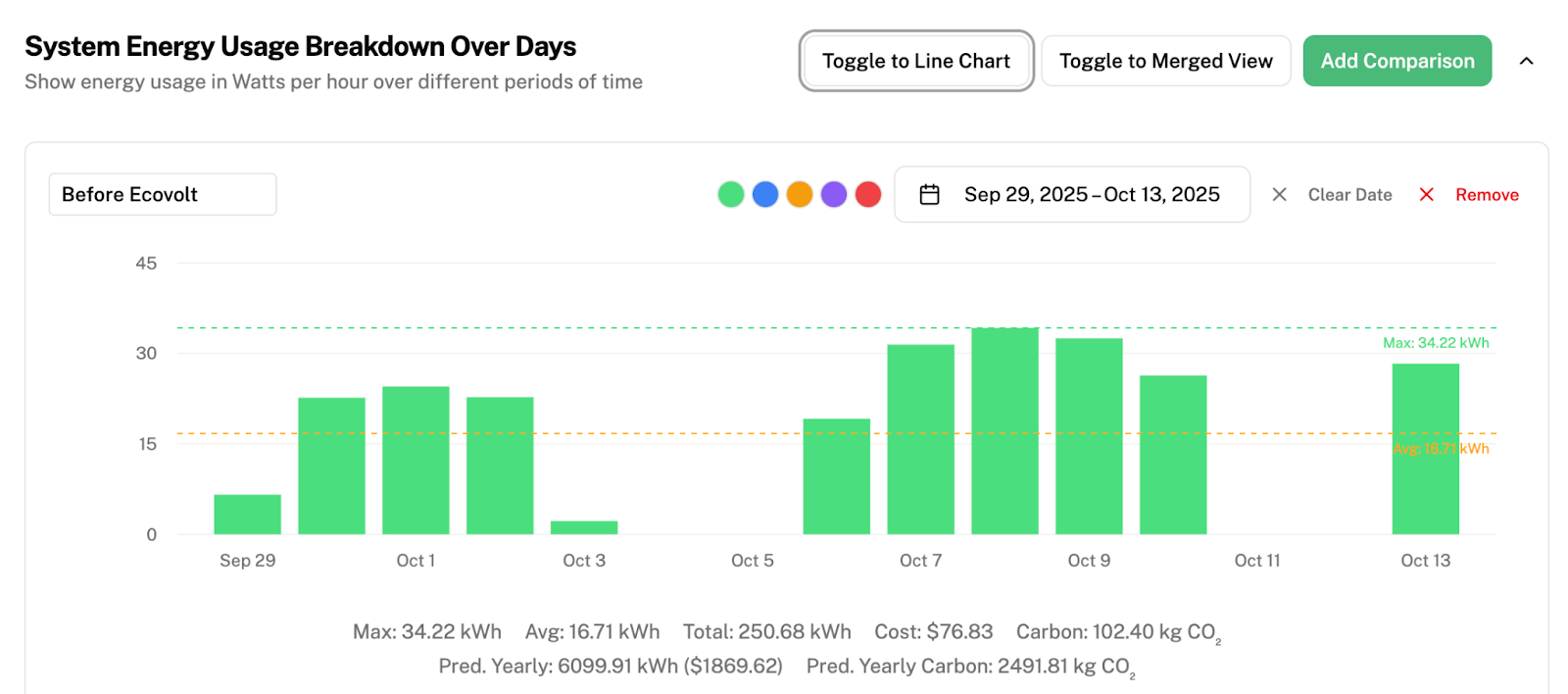This screenshot has width=1568, height=694.
Task: Click the Oct 13 bar in chart
Action: (1425, 449)
